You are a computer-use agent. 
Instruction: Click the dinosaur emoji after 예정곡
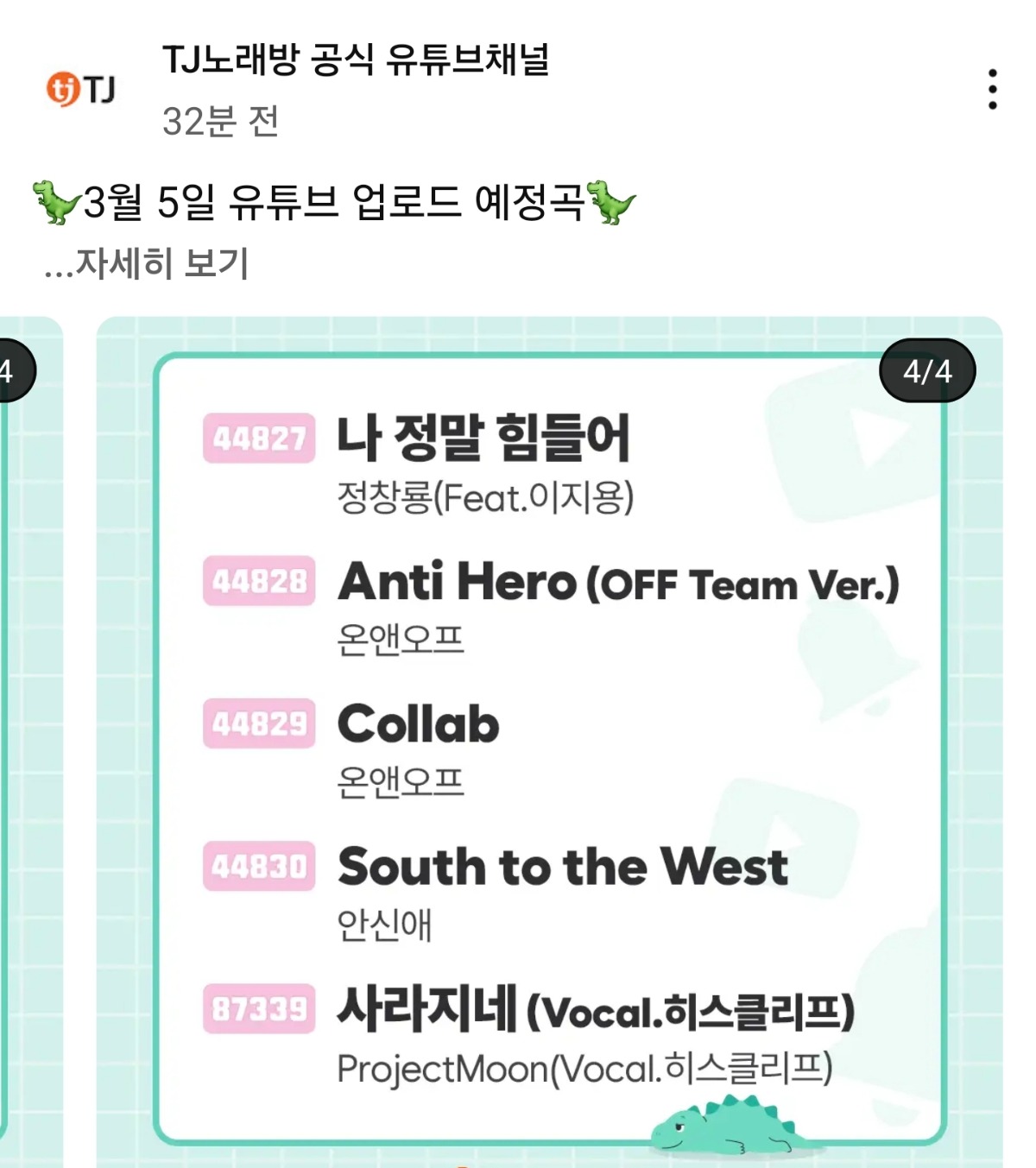(x=611, y=202)
